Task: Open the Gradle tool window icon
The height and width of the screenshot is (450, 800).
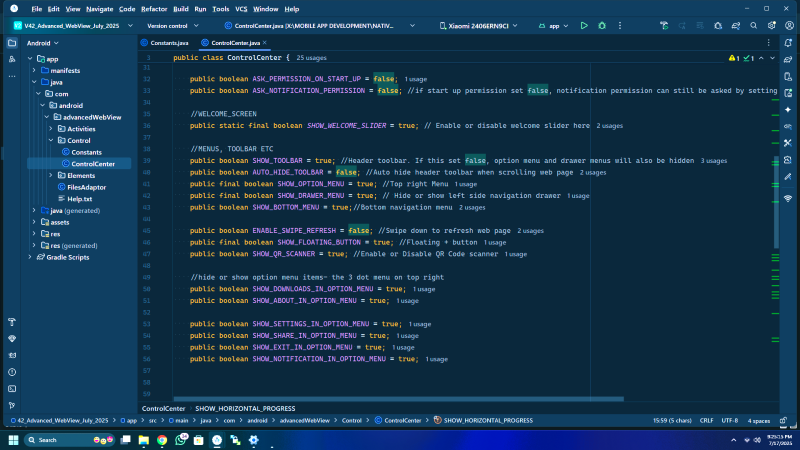Action: click(788, 60)
